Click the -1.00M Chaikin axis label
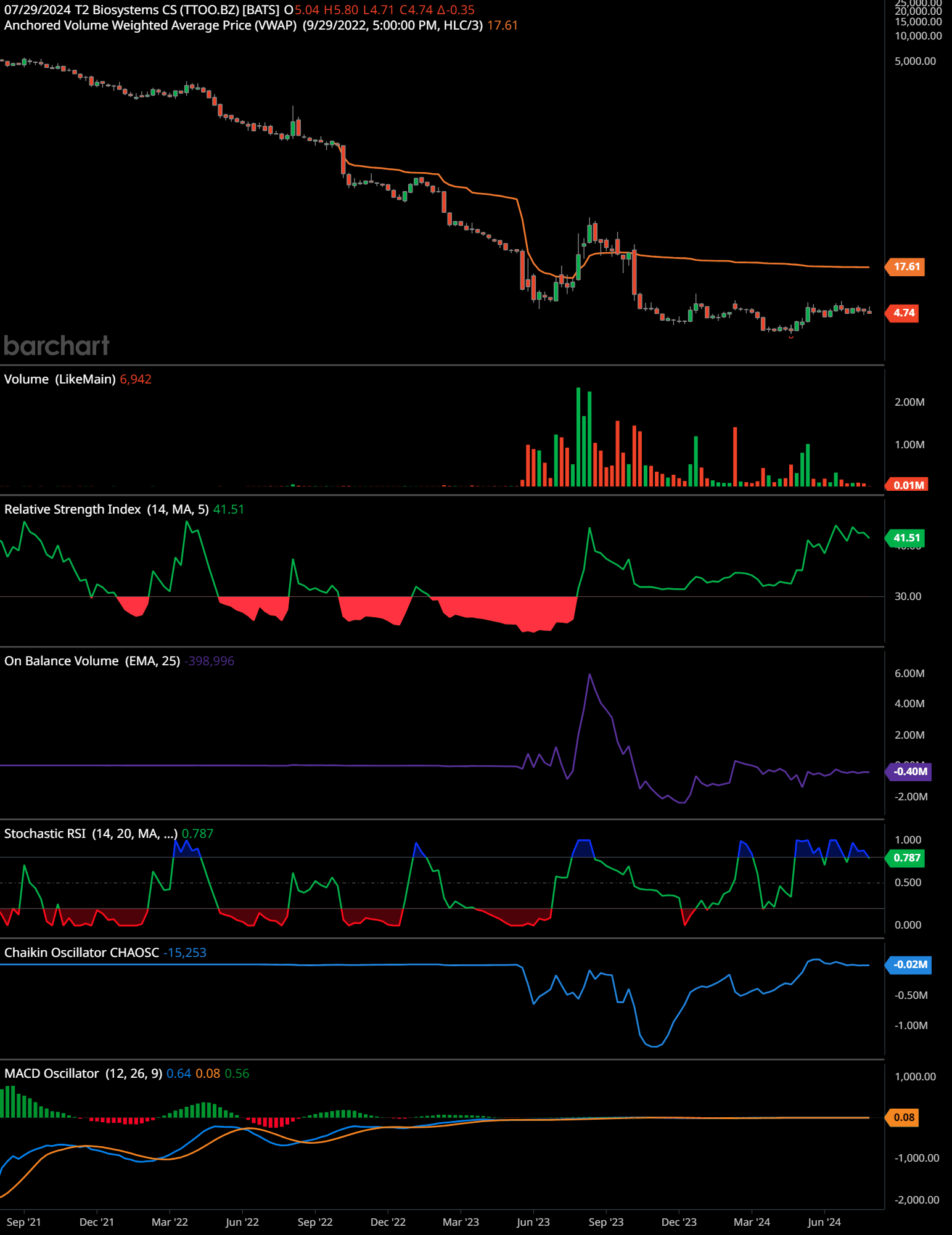The width and height of the screenshot is (952, 1235). [x=911, y=1025]
